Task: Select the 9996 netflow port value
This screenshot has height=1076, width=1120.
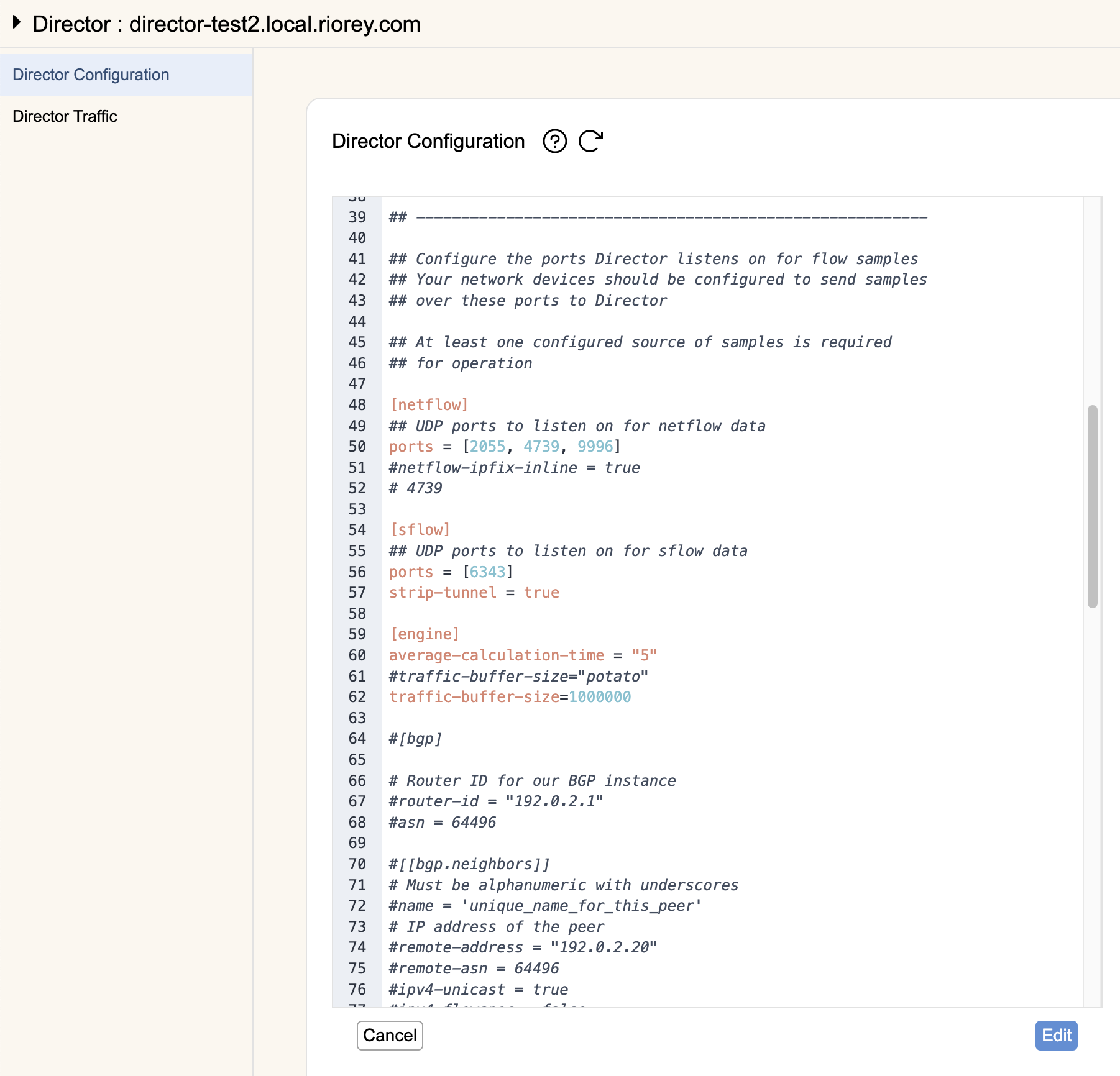Action: [x=595, y=447]
